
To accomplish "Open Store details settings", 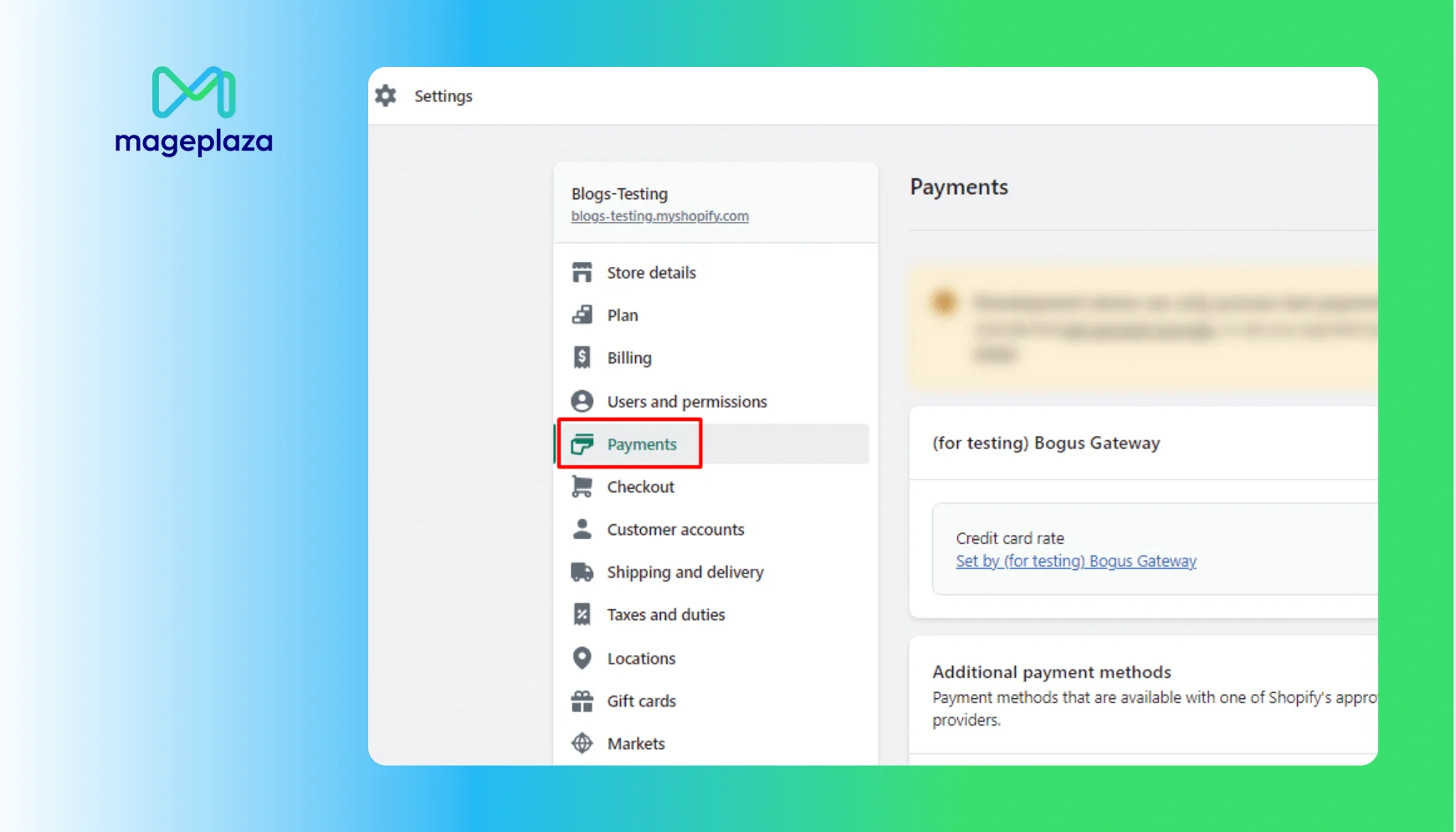I will point(712,272).
